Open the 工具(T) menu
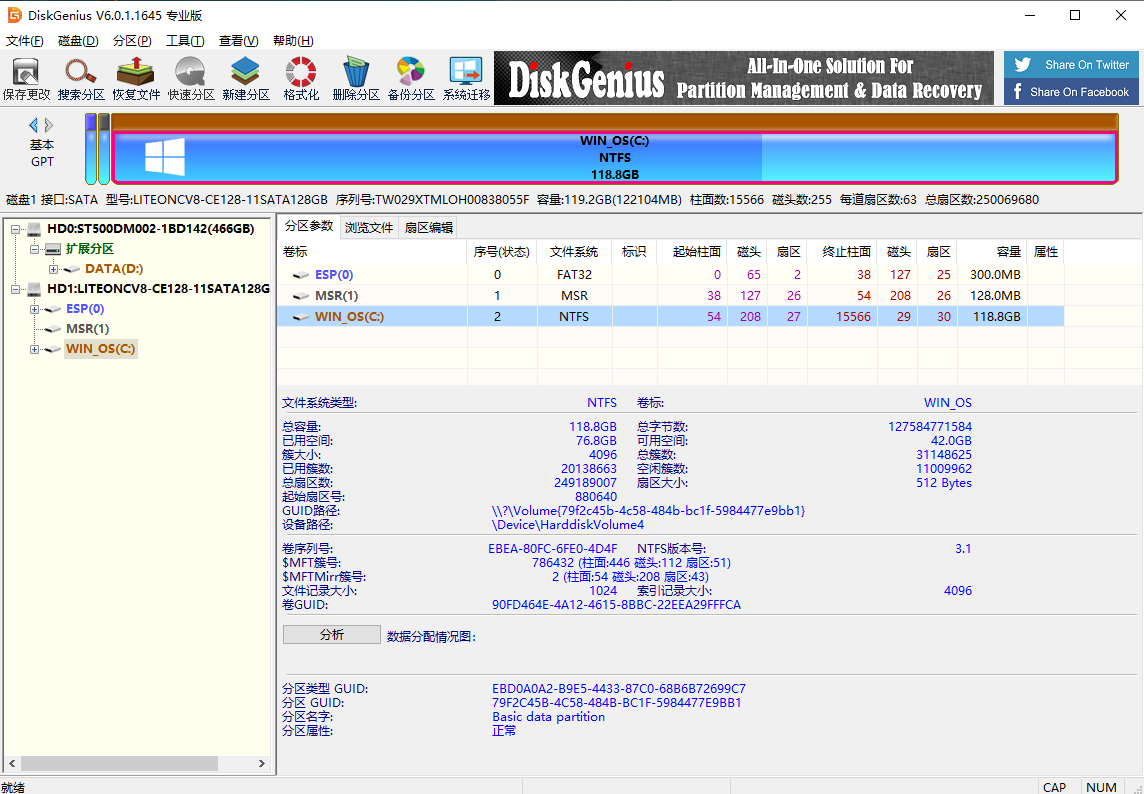1144x794 pixels. (x=185, y=41)
